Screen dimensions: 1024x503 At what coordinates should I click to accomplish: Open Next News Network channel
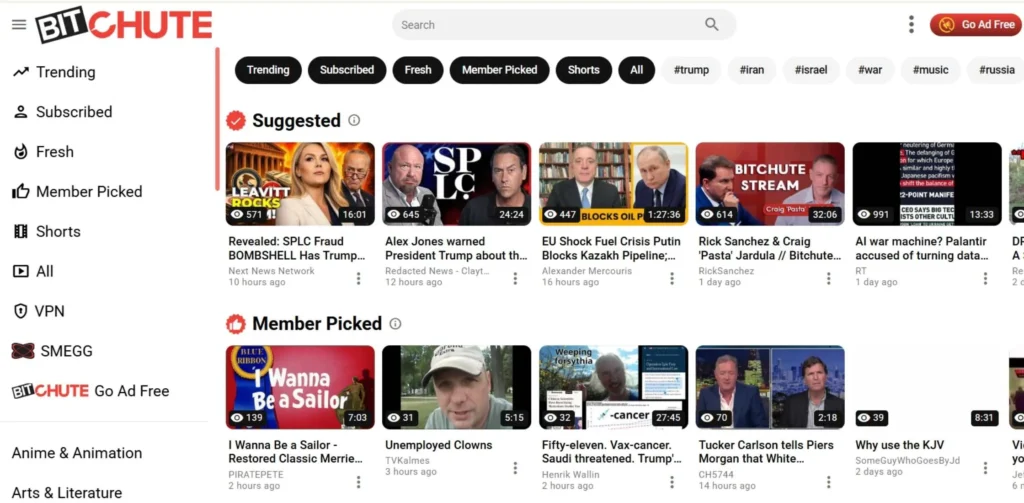(271, 270)
